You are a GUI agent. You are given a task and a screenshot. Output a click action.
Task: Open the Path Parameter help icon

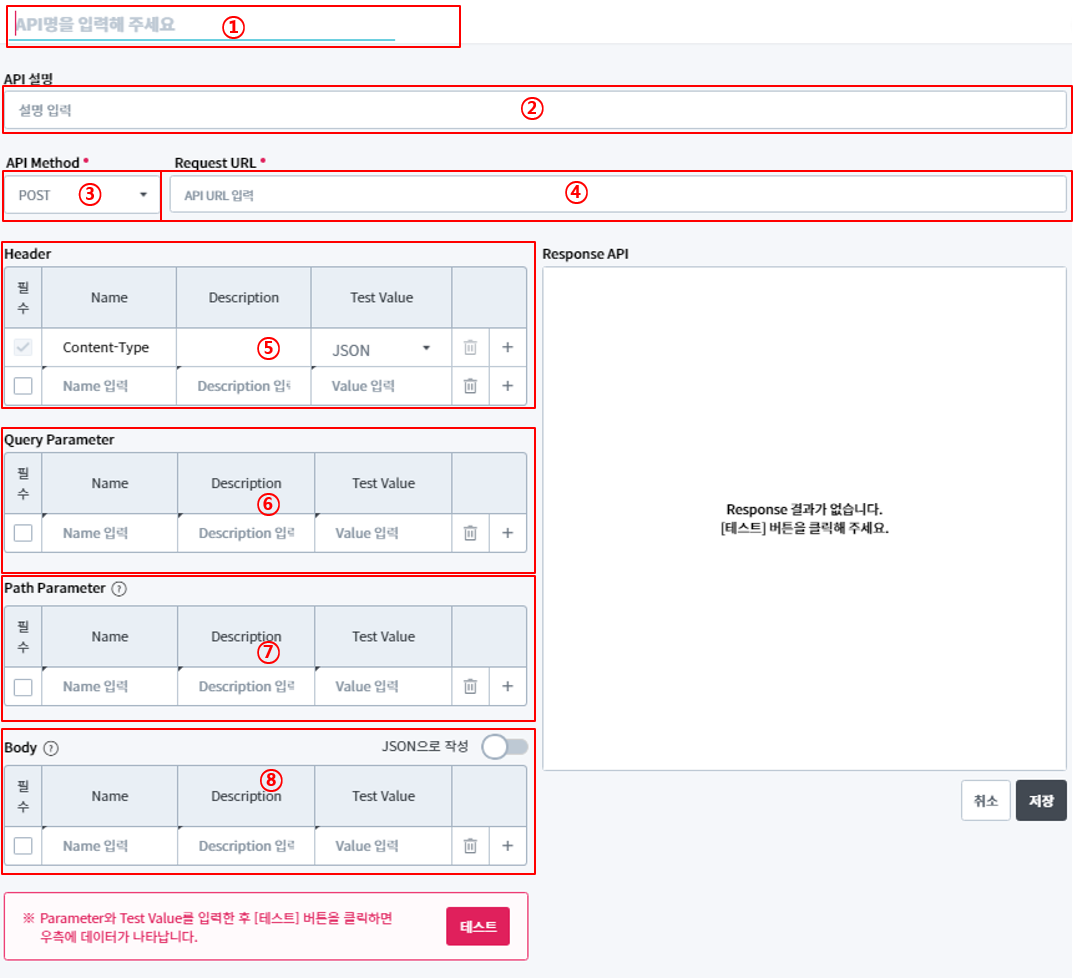click(119, 589)
